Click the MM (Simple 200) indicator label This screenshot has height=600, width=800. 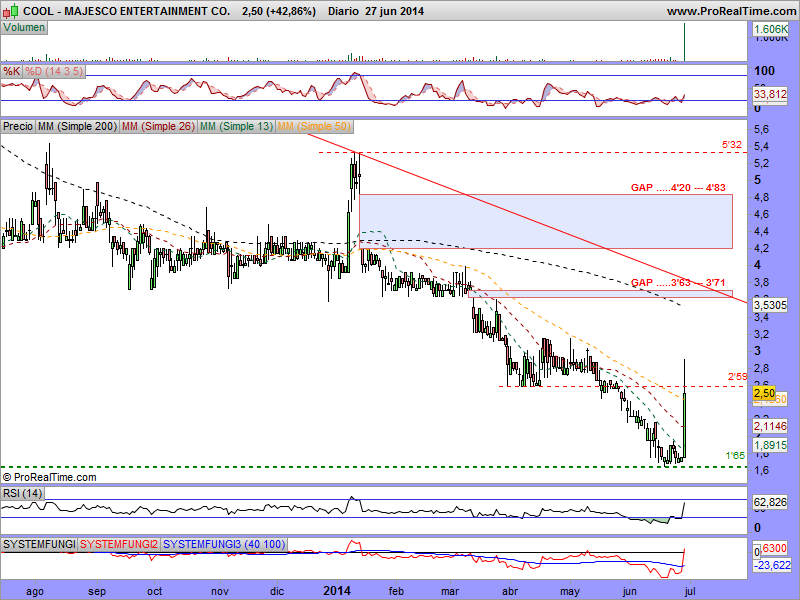pos(77,126)
